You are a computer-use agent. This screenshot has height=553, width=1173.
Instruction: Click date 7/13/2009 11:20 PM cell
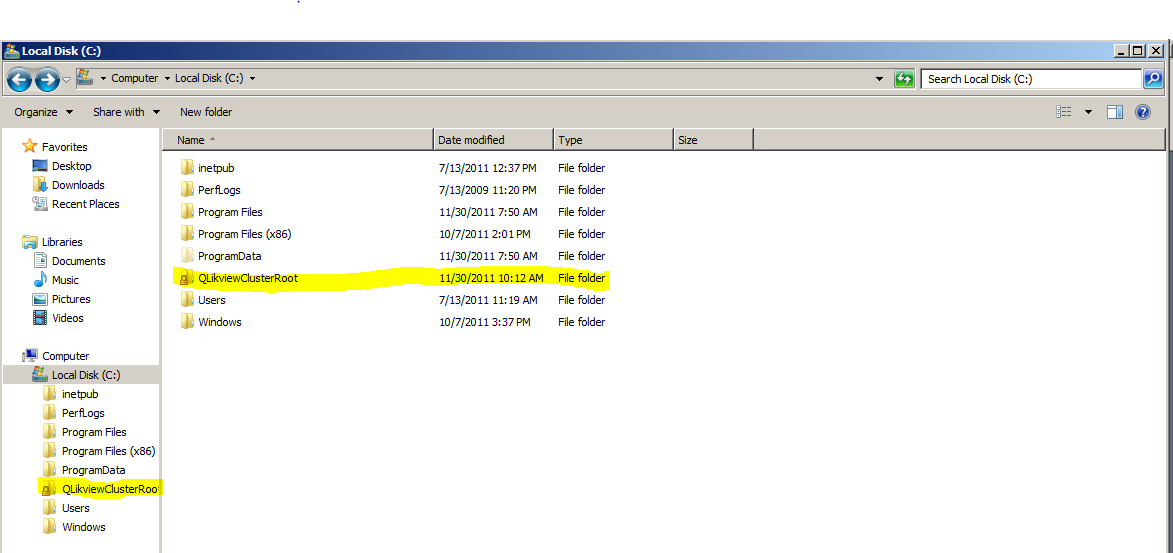(487, 189)
